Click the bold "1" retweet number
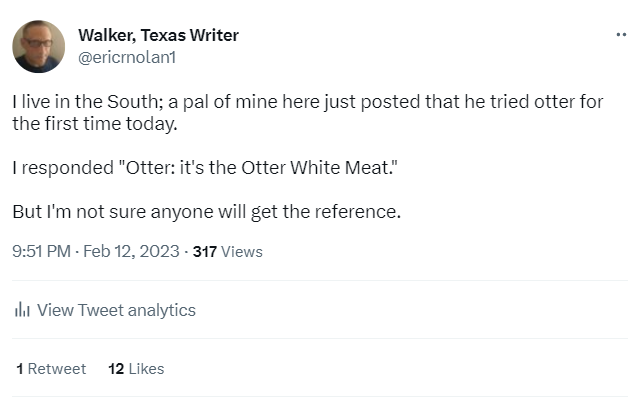This screenshot has width=628, height=401. pyautogui.click(x=20, y=369)
